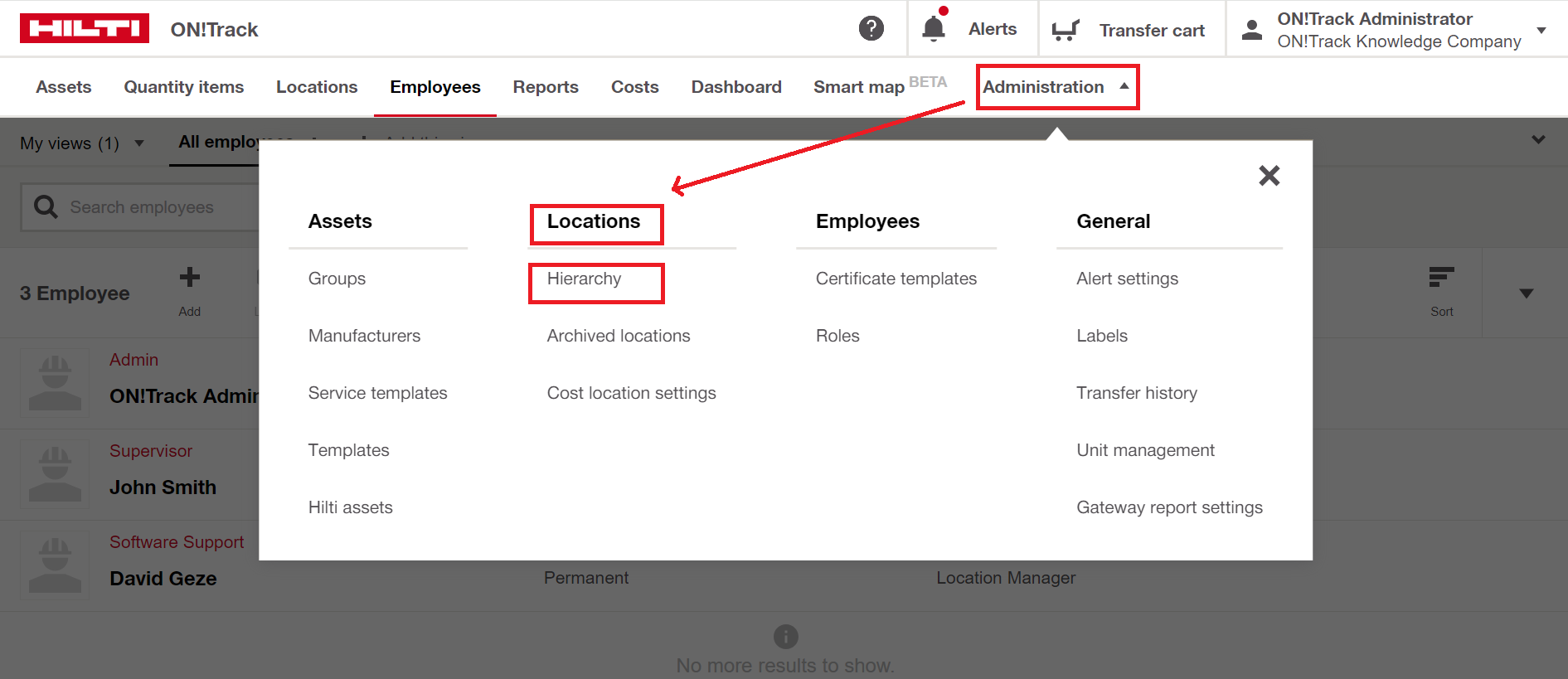Open the Dashboard tab
The height and width of the screenshot is (679, 1568).
click(x=736, y=87)
